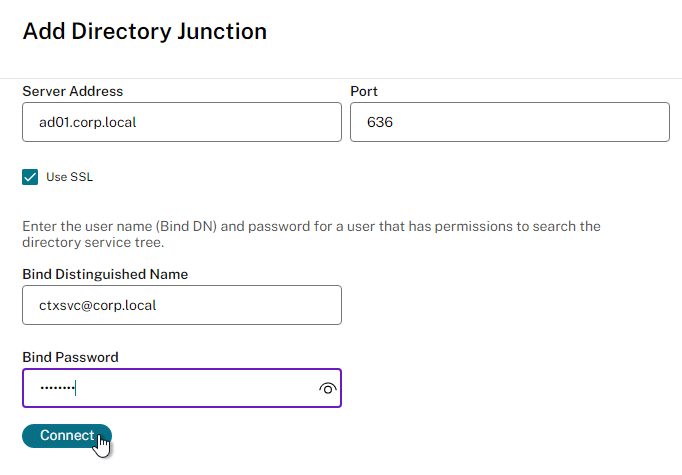Place cursor in ctxsvc@corp.local text
This screenshot has height=475, width=682.
pos(97,305)
